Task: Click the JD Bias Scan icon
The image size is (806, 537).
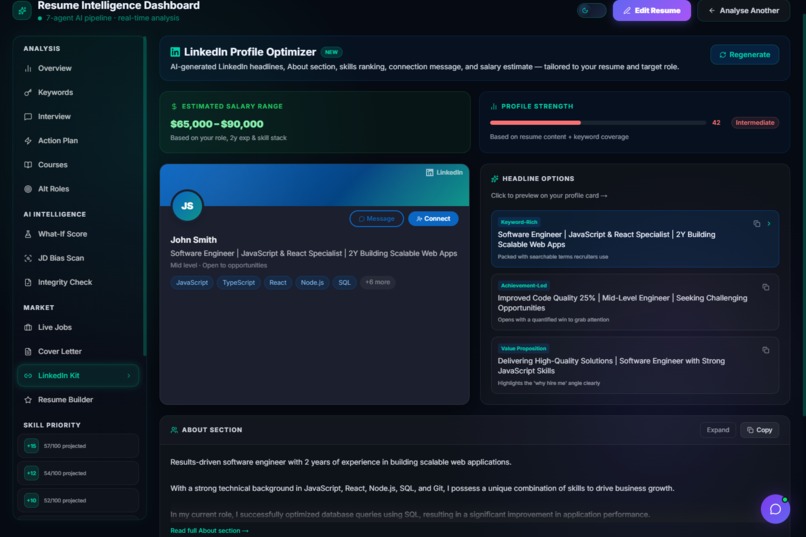Action: (x=28, y=258)
